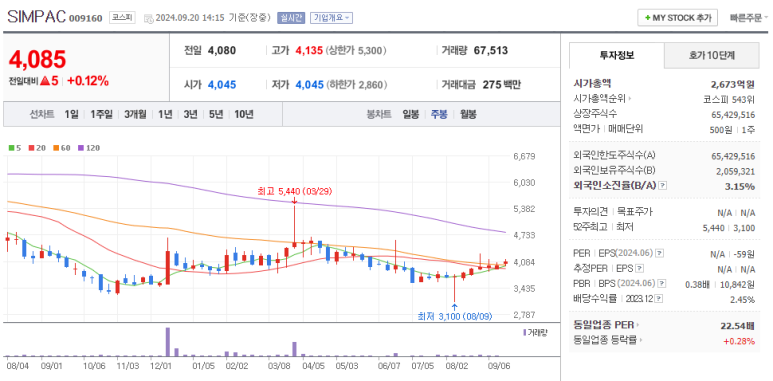Click the 투자의견 목표주가 label
This screenshot has height=381, width=773.
[x=613, y=212]
